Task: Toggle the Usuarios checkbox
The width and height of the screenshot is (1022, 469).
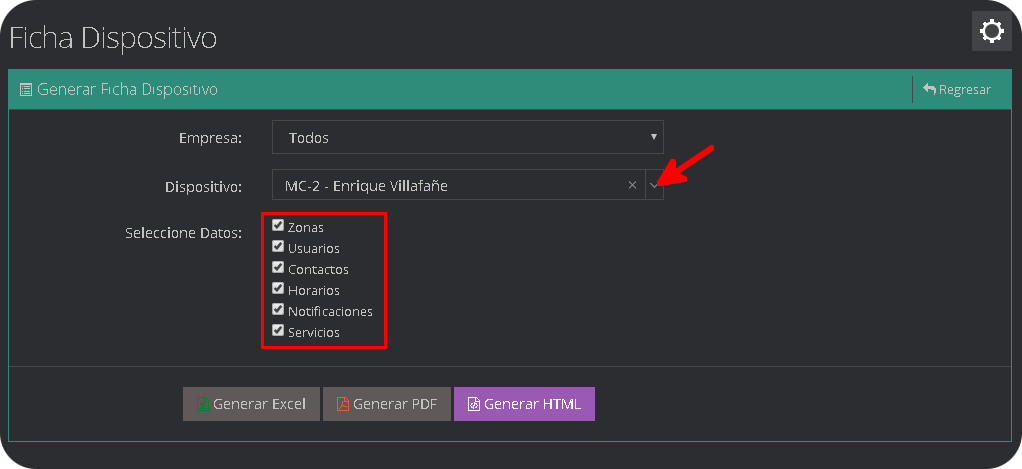Action: [278, 246]
